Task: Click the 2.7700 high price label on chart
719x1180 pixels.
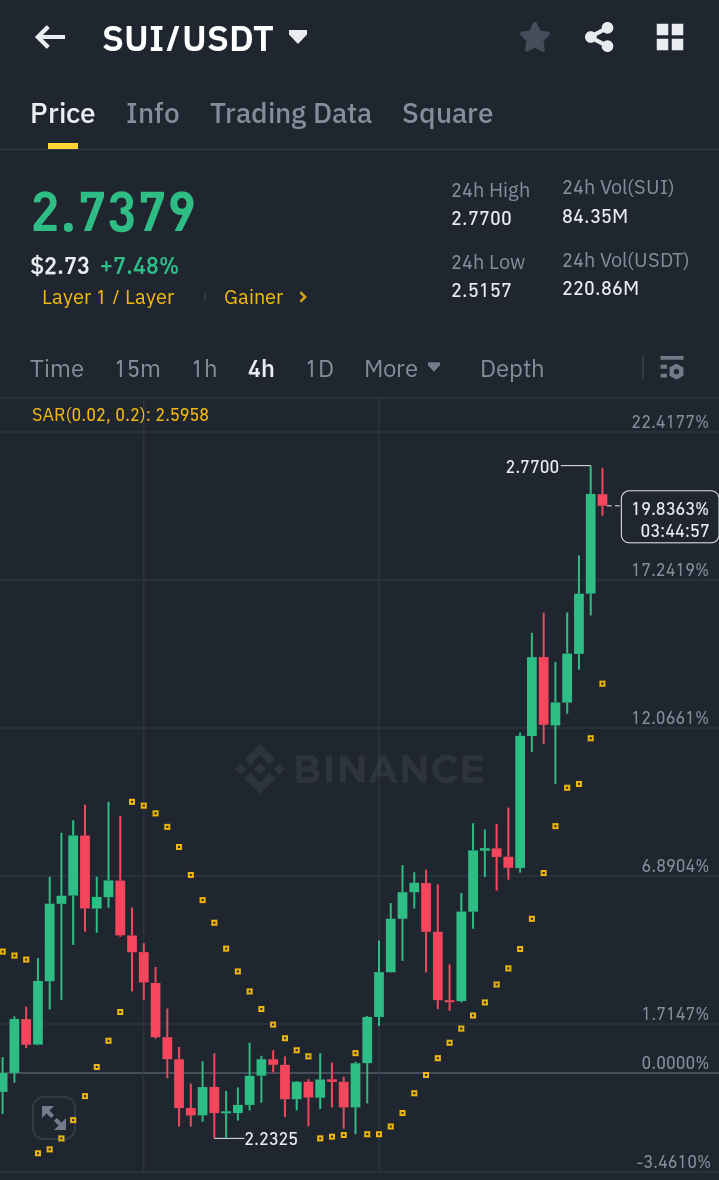Action: pyautogui.click(x=531, y=466)
